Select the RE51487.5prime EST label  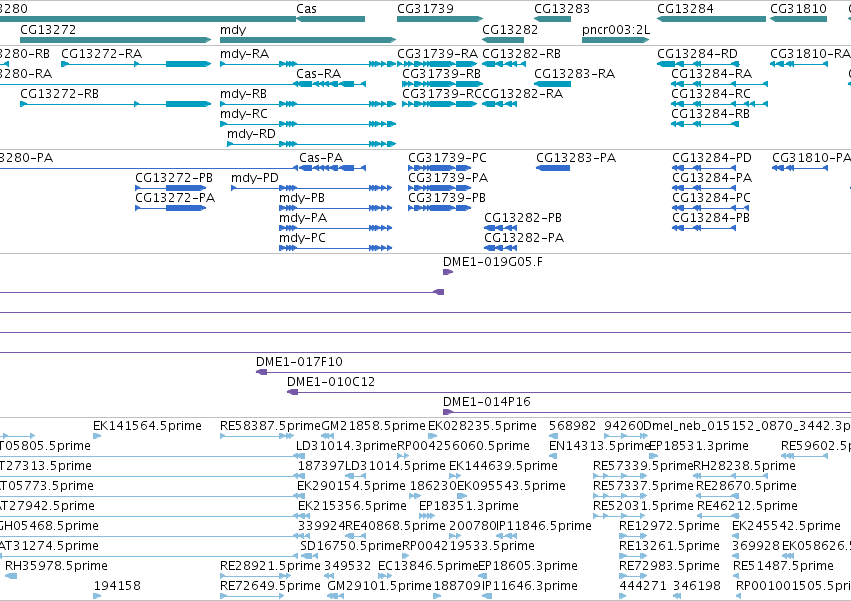[x=783, y=566]
